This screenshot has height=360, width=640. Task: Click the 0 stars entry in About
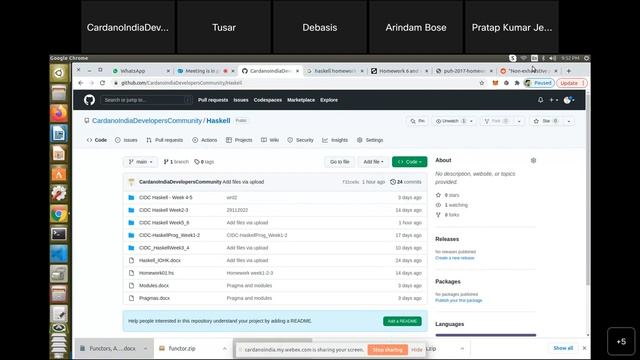pos(447,195)
